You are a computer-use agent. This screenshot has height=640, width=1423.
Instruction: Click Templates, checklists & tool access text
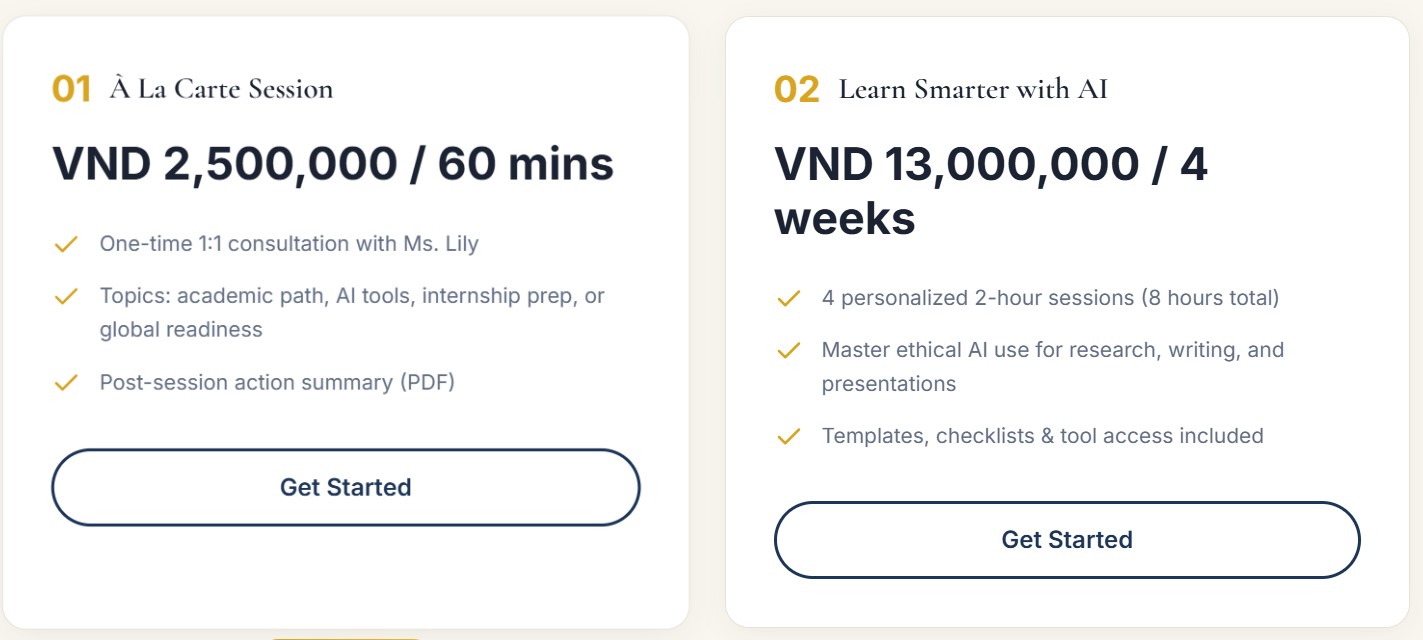point(1042,436)
